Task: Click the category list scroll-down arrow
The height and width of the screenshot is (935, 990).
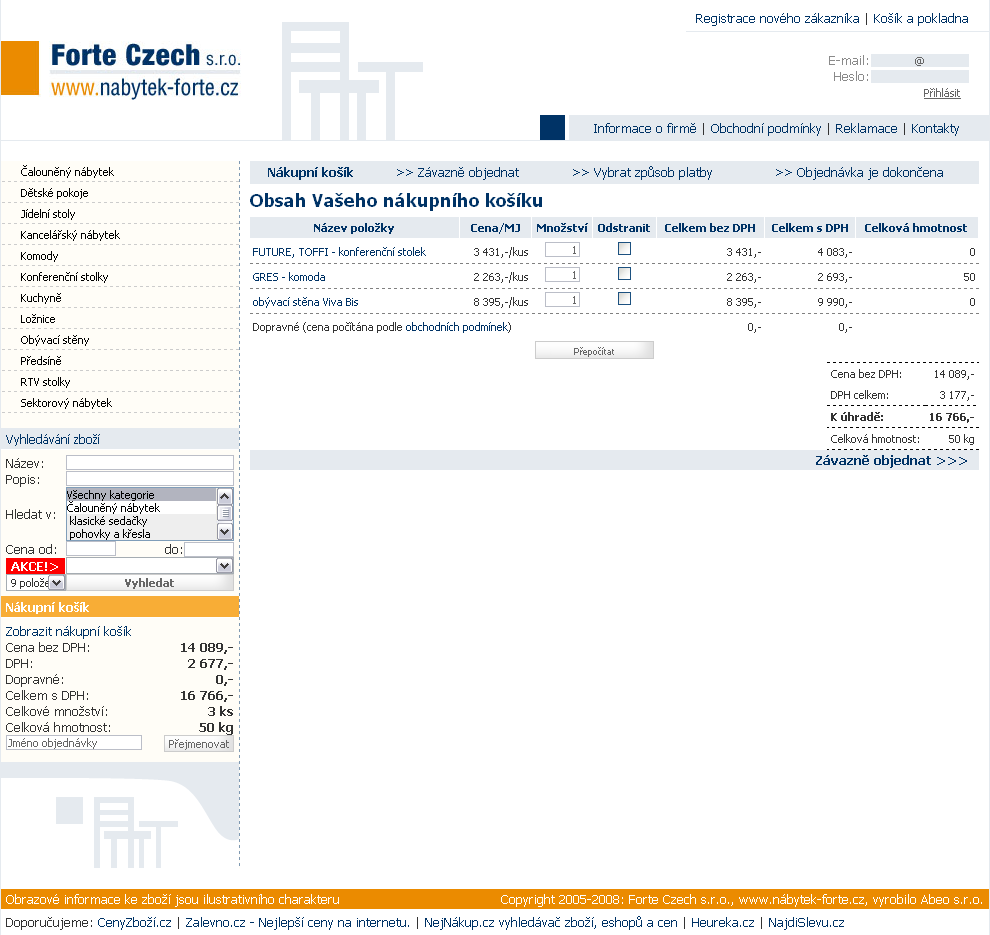Action: tap(225, 532)
